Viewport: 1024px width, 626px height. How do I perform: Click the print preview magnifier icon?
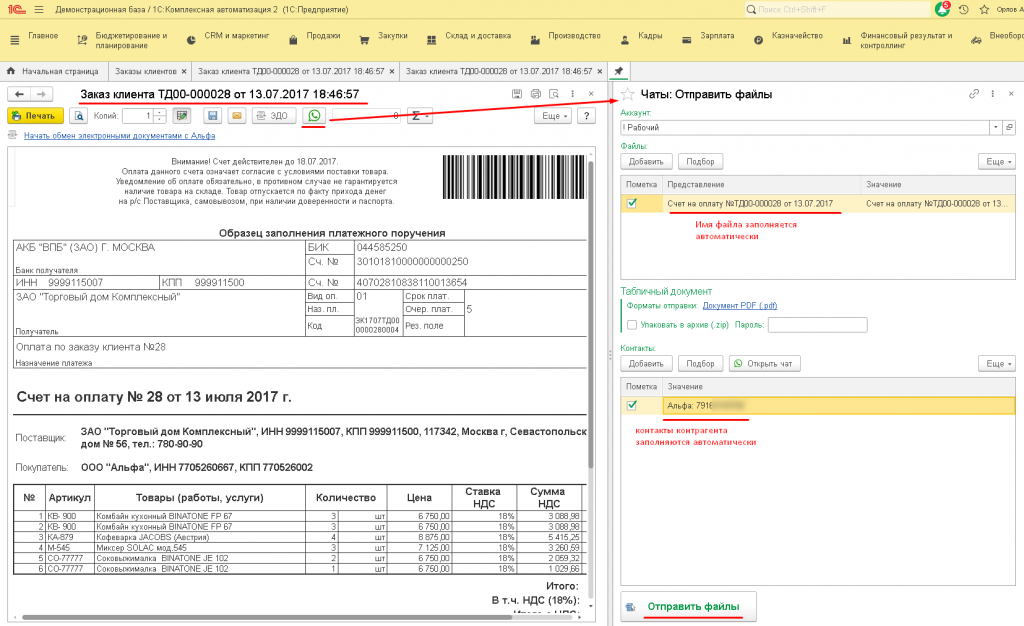(x=79, y=116)
